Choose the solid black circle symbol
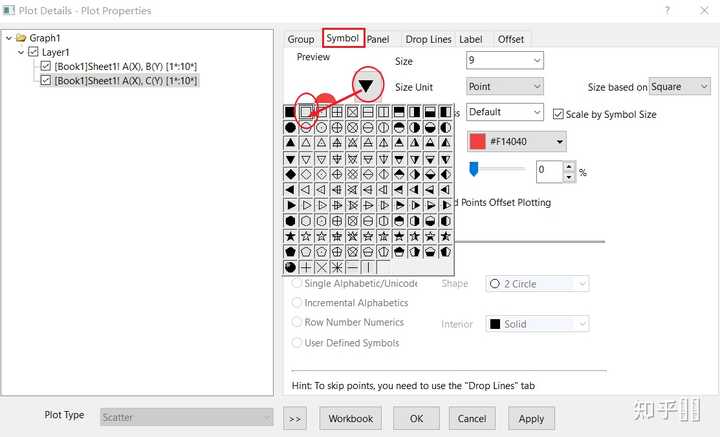Screen dimensions: 720x437 click(290, 127)
